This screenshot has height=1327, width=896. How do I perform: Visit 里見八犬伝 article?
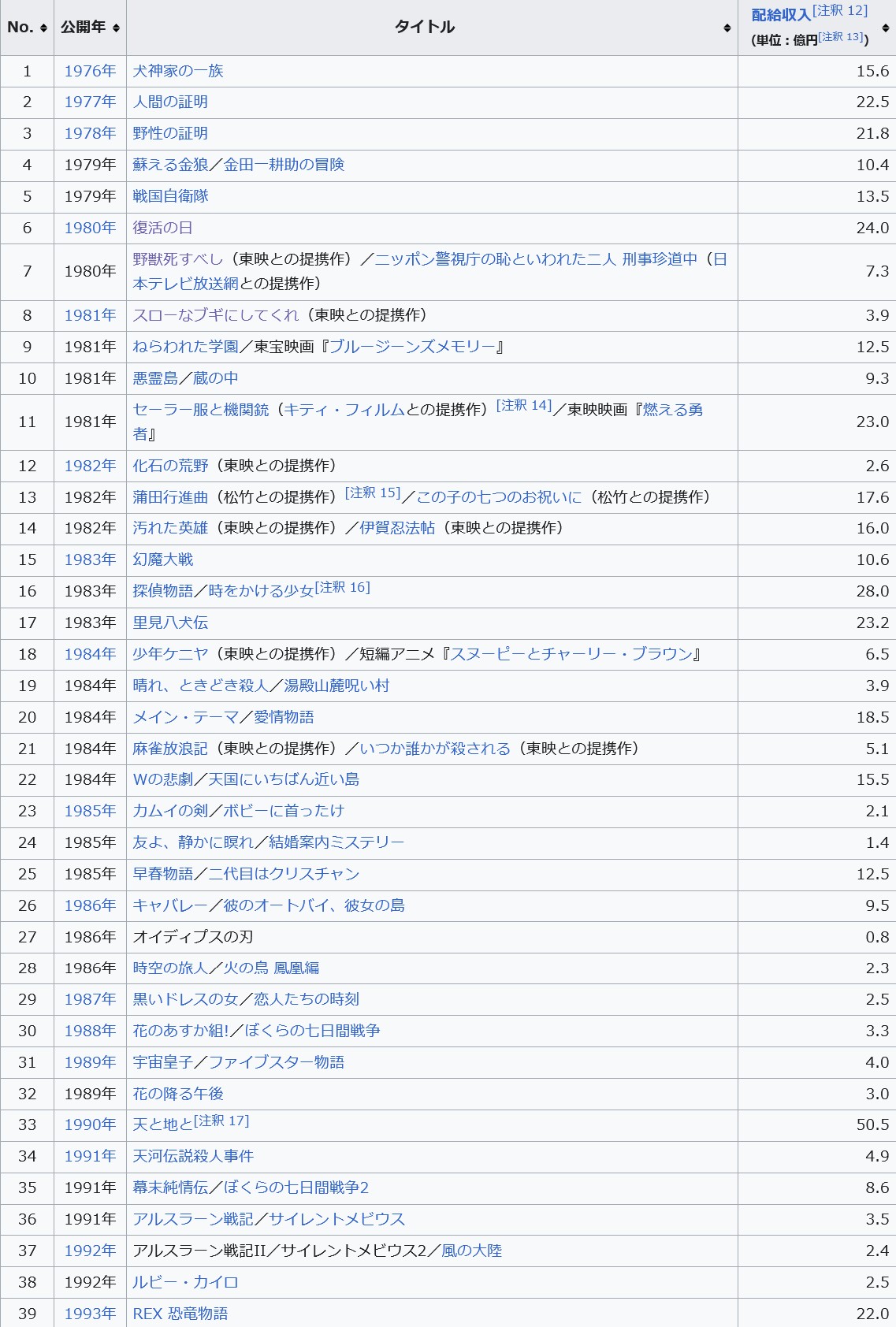pyautogui.click(x=170, y=623)
